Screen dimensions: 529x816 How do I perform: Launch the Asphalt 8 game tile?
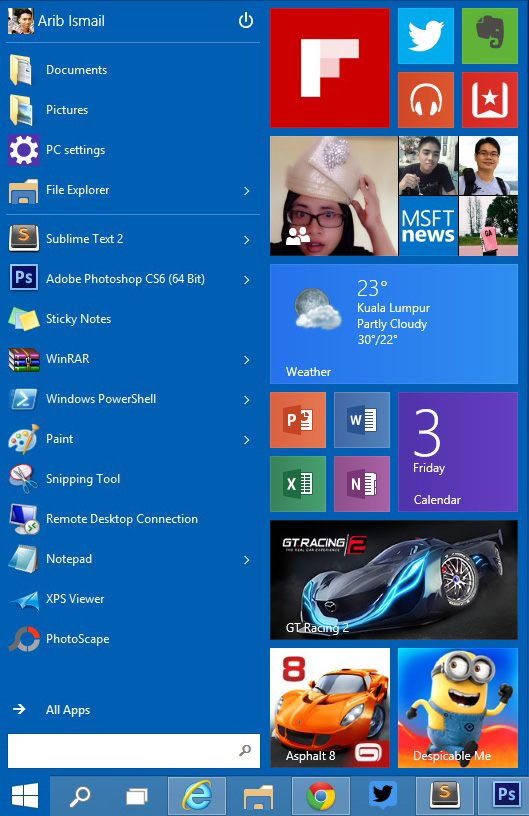point(330,708)
